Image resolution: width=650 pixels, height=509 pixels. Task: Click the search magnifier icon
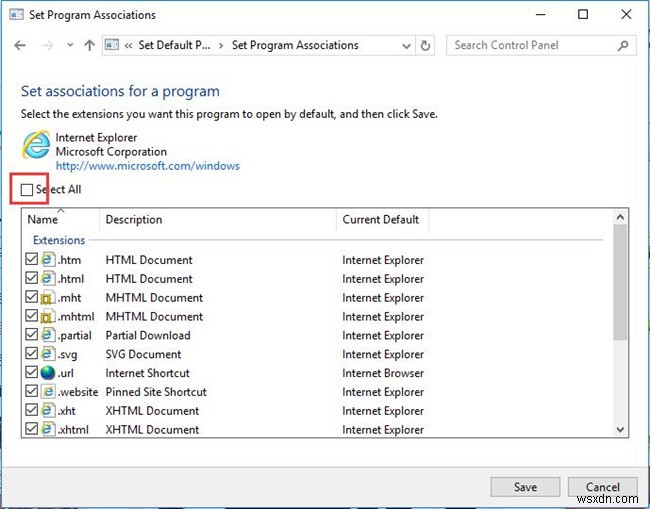click(623, 46)
